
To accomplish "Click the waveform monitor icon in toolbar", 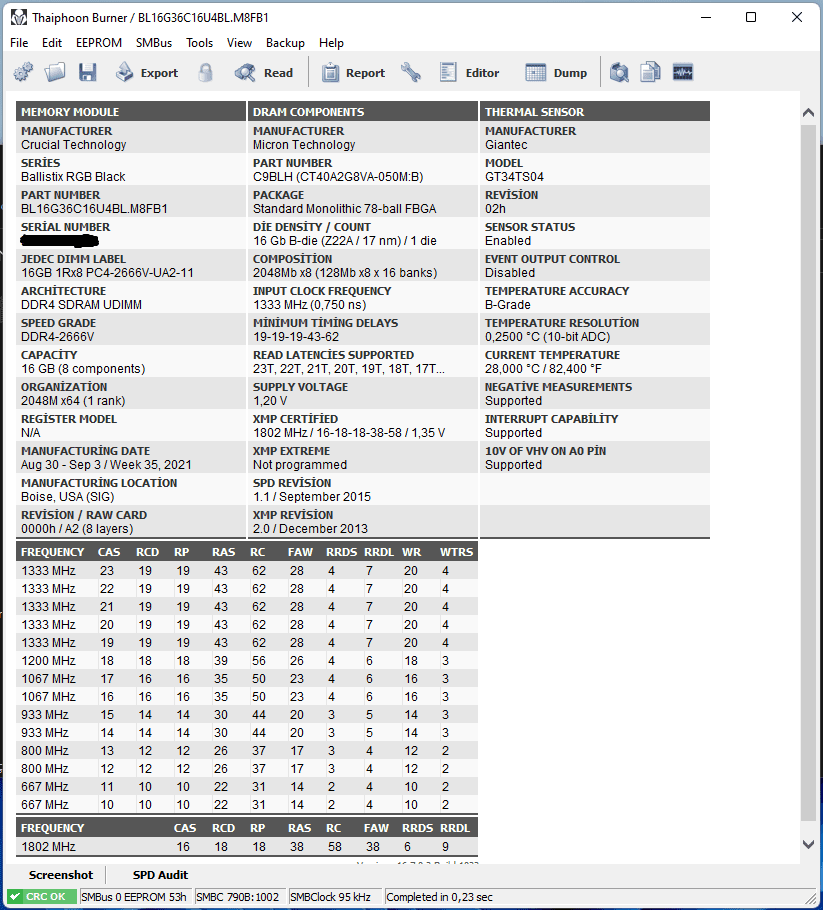I will point(683,73).
